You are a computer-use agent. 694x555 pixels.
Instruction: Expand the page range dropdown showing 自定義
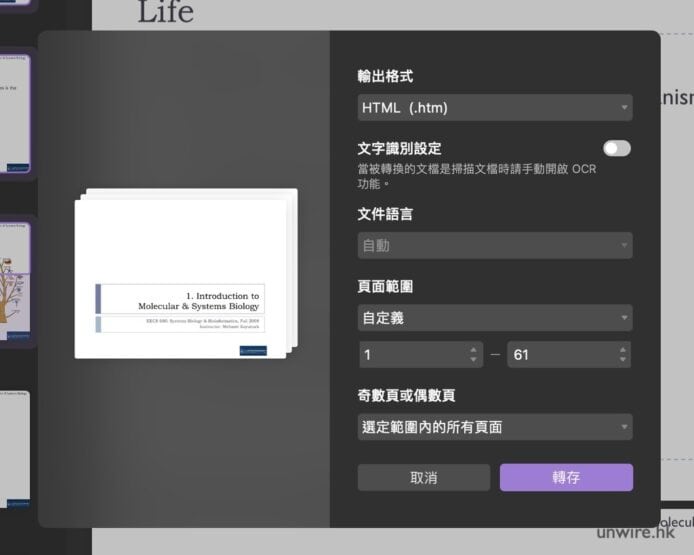pos(495,317)
